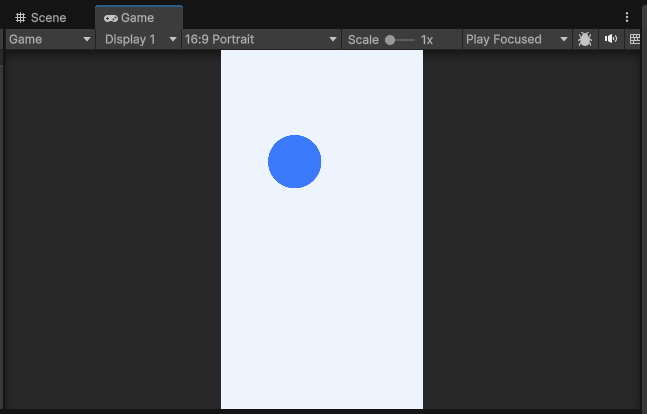Select the Game tab
The height and width of the screenshot is (414, 647).
point(138,18)
